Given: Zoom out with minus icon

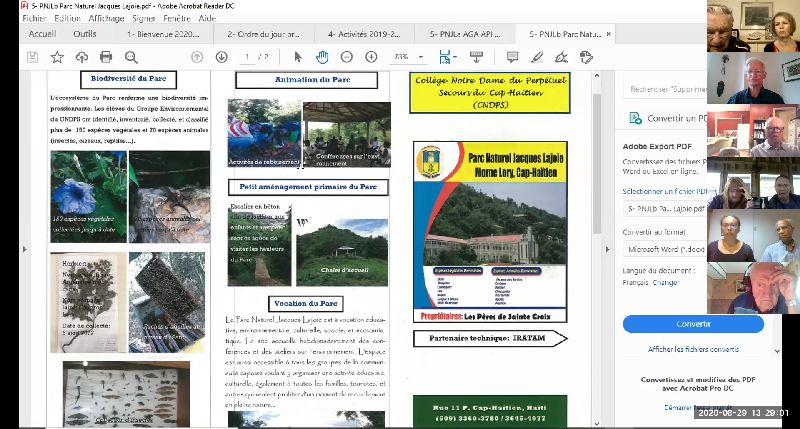Looking at the screenshot, I should pos(346,57).
